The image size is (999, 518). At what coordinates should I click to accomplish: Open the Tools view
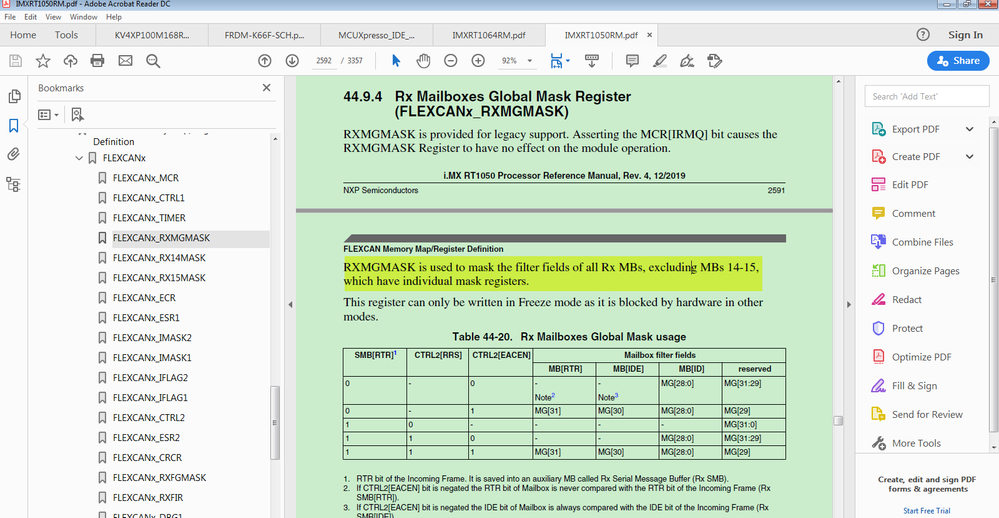[x=66, y=35]
